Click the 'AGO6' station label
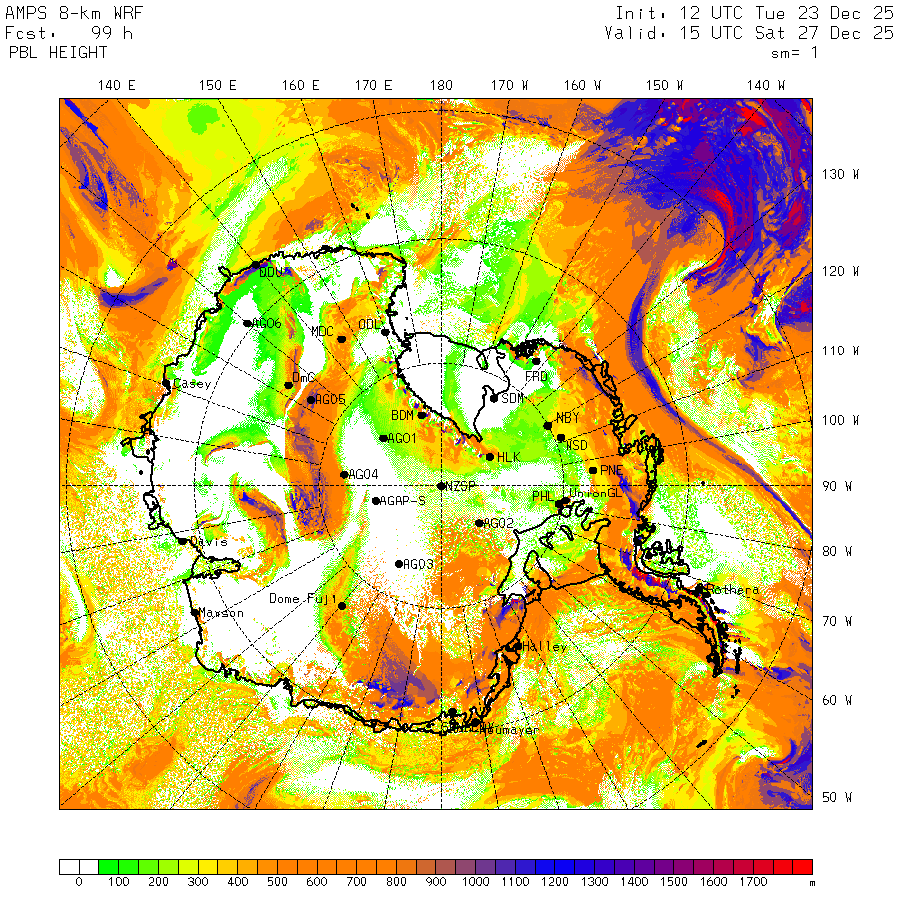The image size is (900, 900). (x=267, y=323)
